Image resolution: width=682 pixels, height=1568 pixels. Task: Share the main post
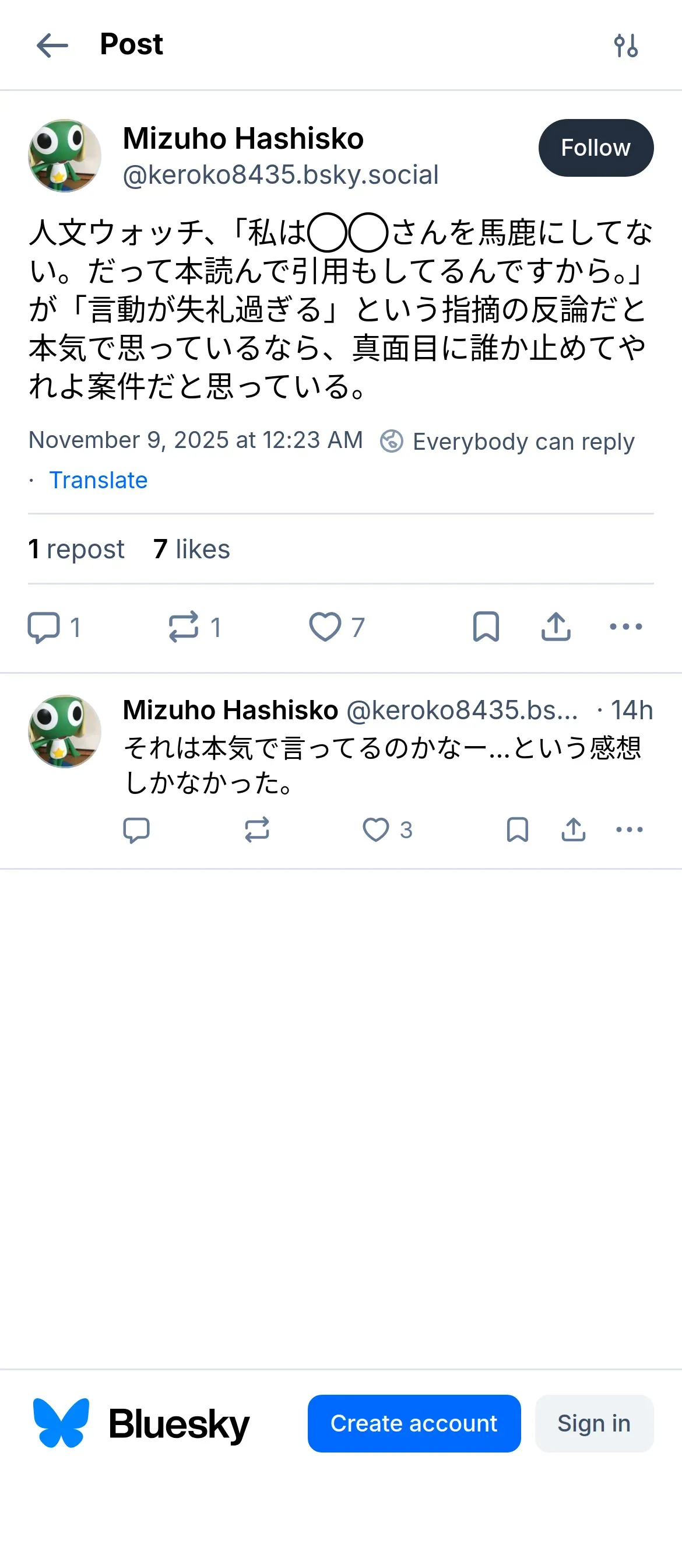(556, 627)
